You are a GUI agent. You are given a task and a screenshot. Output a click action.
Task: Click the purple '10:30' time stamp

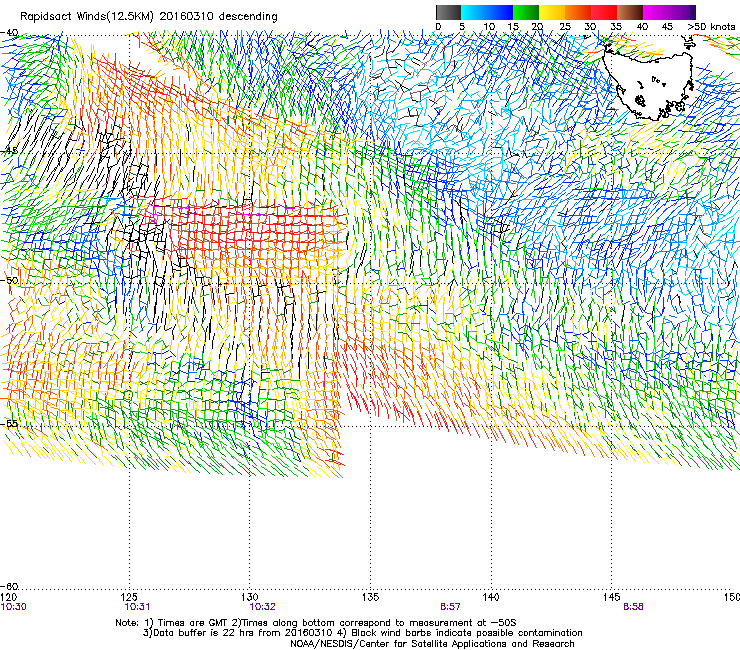pos(14,607)
